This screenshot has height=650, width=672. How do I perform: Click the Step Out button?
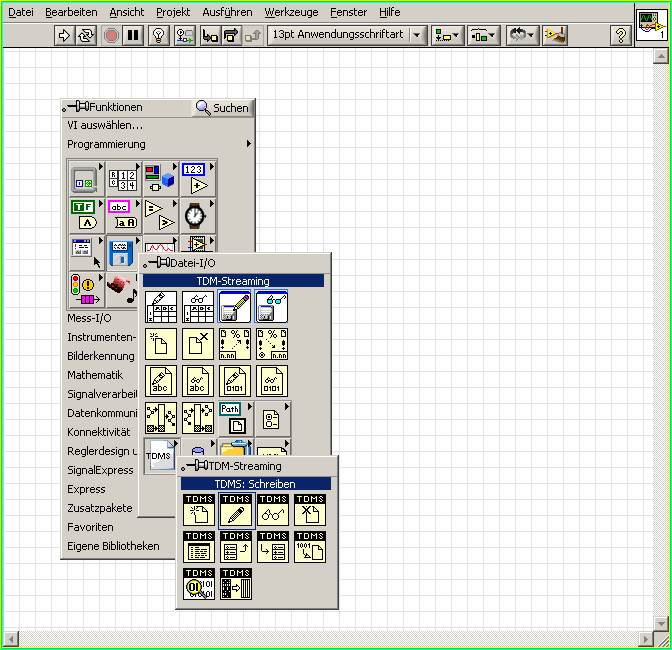pos(253,35)
